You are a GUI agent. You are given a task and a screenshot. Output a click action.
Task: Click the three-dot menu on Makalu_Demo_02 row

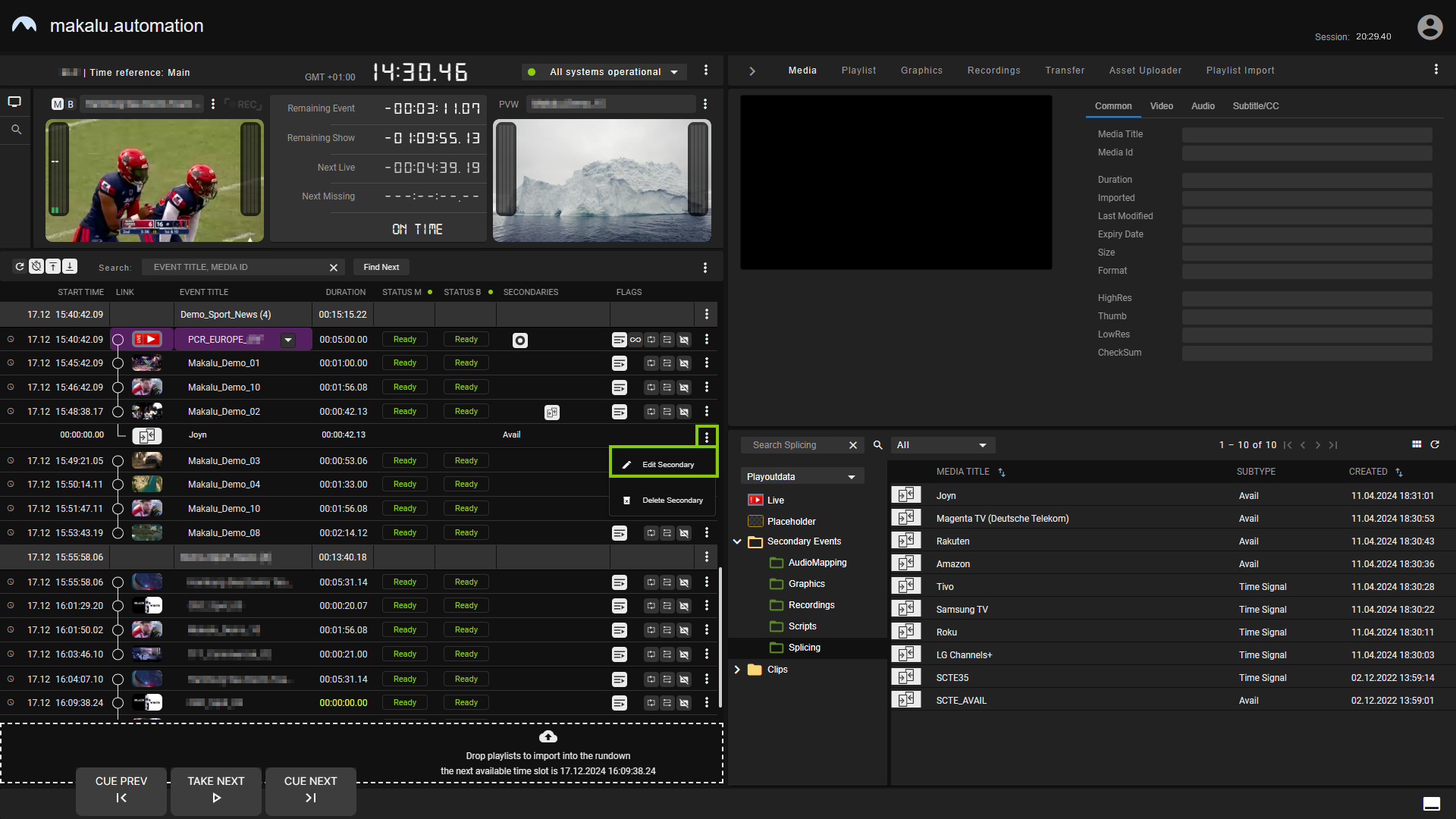click(x=707, y=411)
